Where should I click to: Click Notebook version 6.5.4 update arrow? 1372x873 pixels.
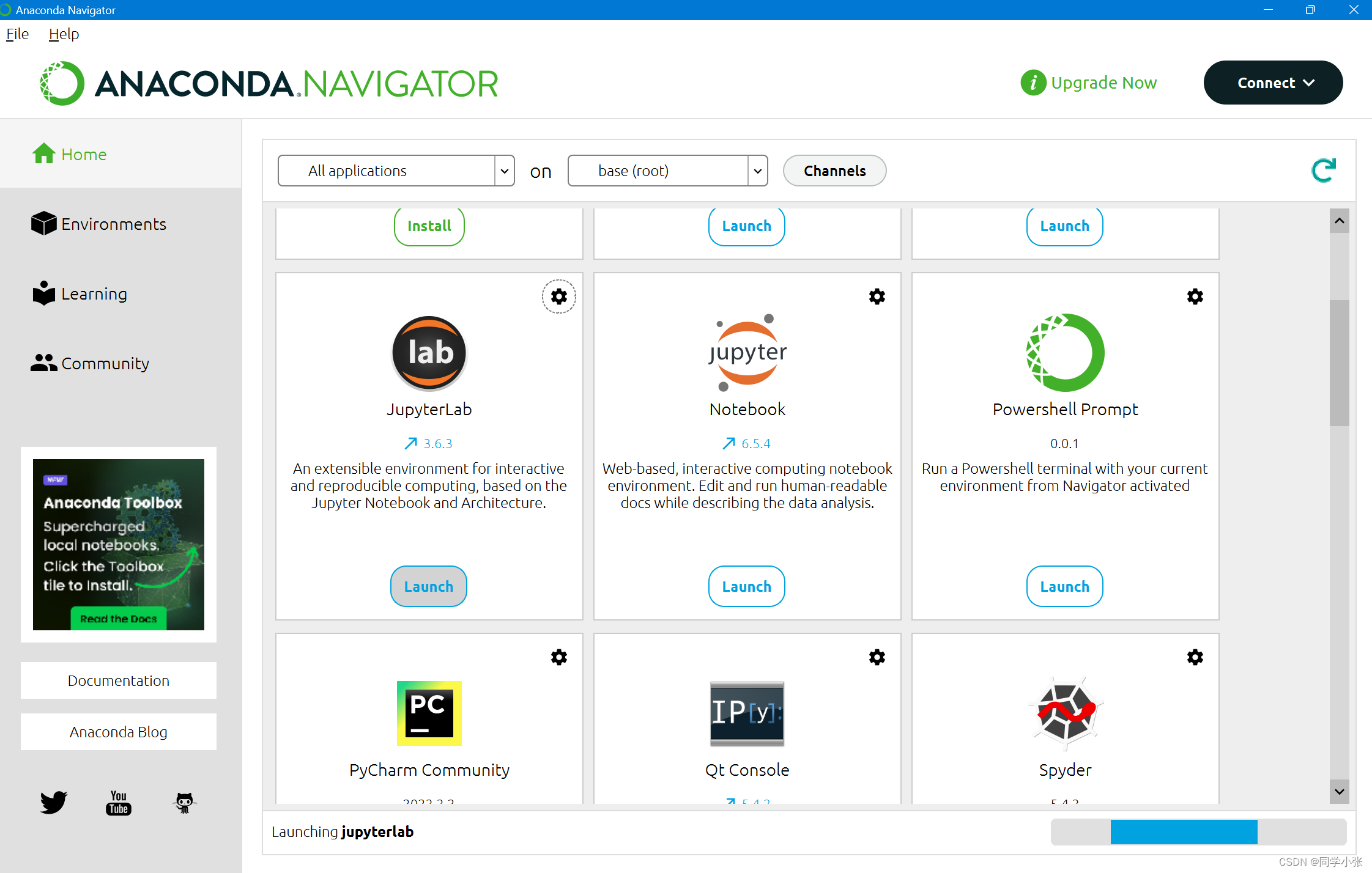coord(729,443)
